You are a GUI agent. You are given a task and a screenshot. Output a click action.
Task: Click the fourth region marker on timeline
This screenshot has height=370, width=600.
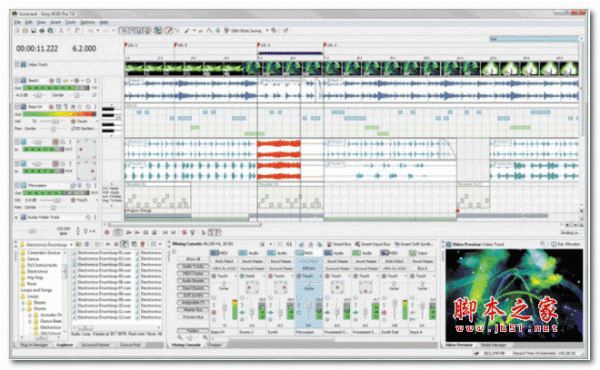[325, 45]
